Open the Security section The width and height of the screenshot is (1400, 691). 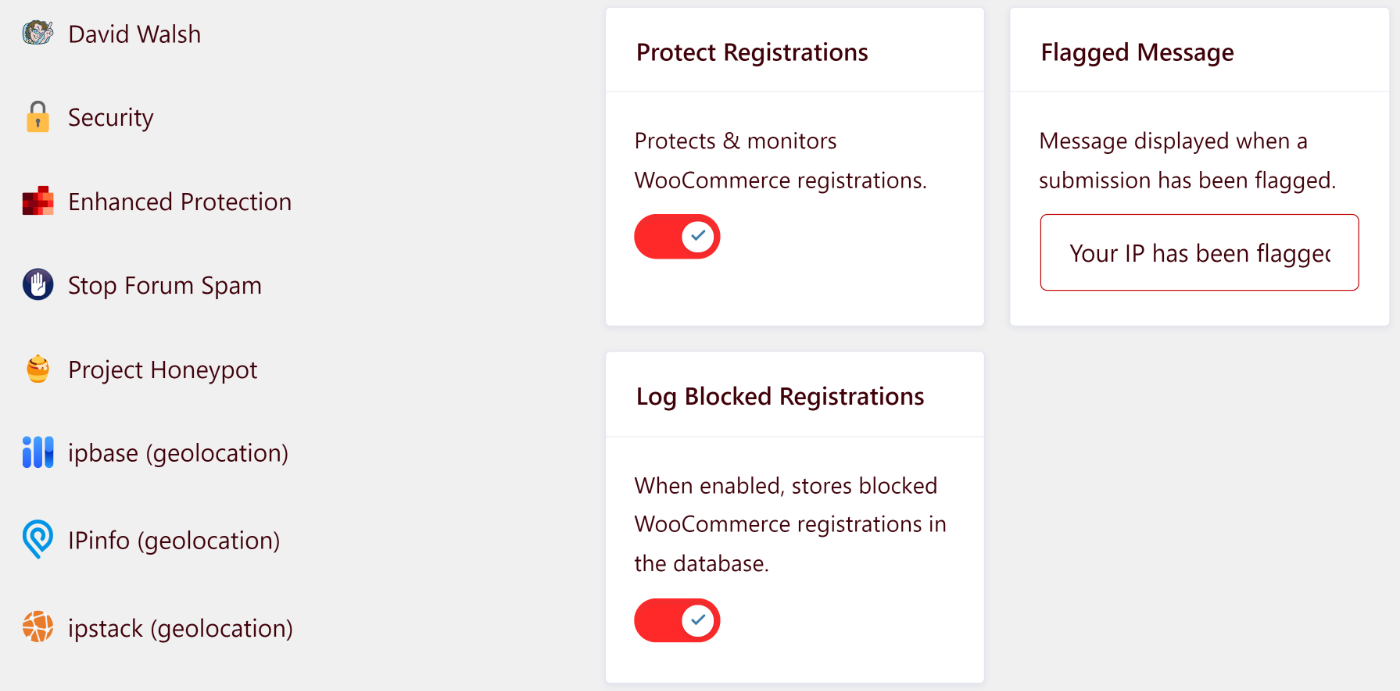[x=110, y=117]
